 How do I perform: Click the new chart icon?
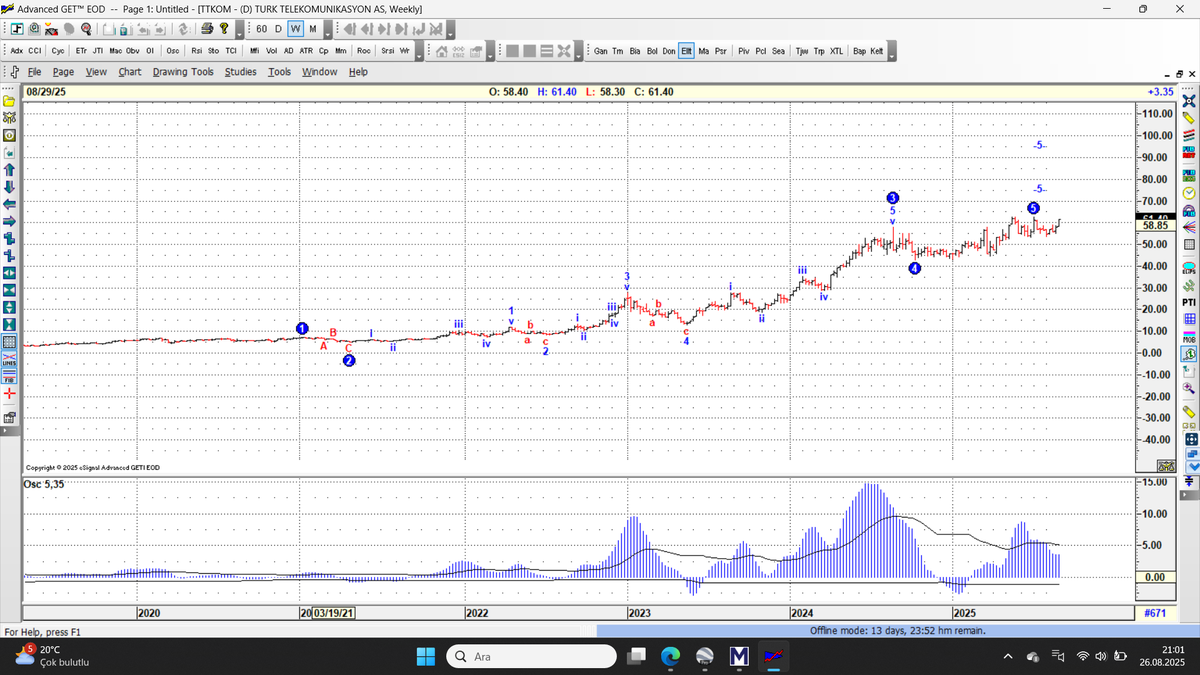(x=17, y=28)
